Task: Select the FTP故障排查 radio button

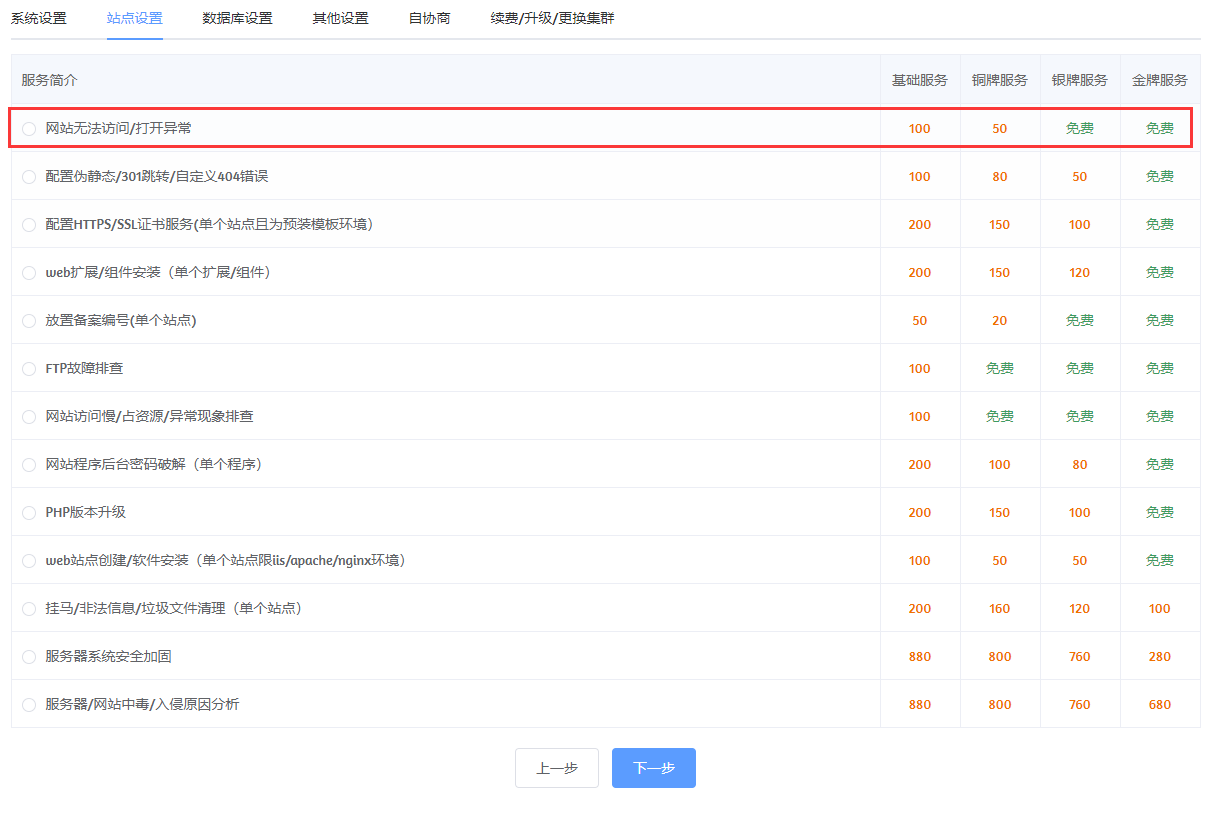Action: 29,369
